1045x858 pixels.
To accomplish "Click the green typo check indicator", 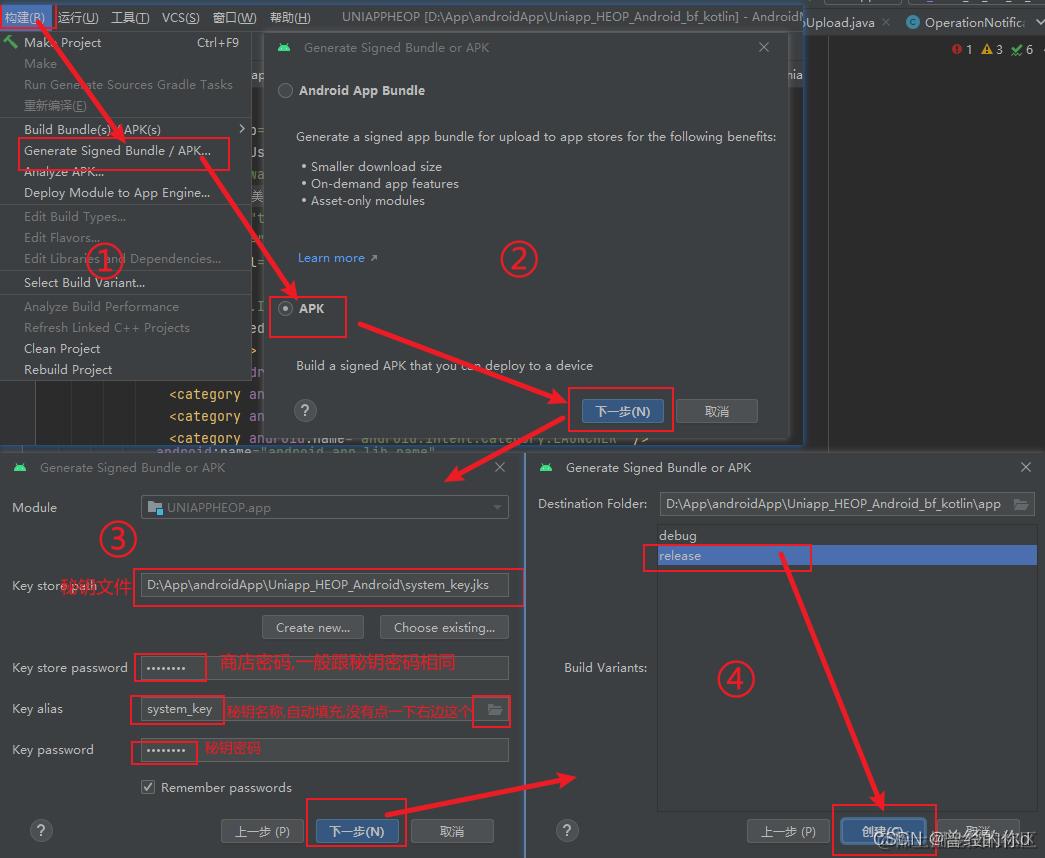I will (x=1022, y=49).
